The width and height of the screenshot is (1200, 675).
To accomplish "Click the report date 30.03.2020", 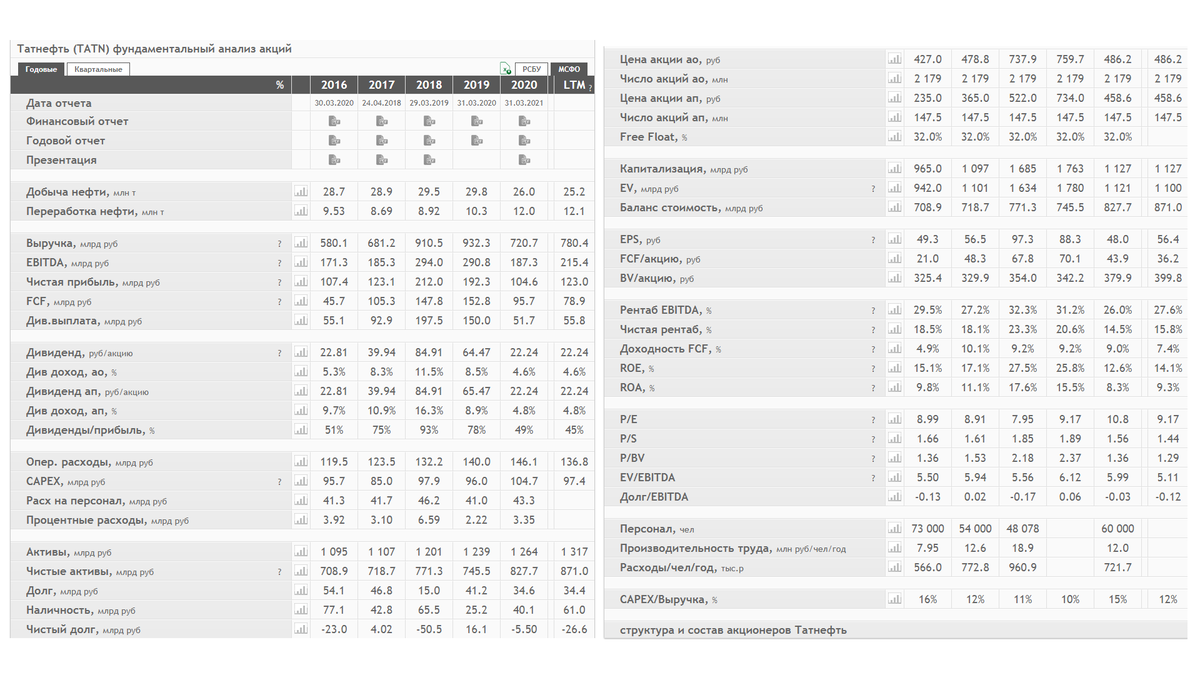I will [333, 103].
